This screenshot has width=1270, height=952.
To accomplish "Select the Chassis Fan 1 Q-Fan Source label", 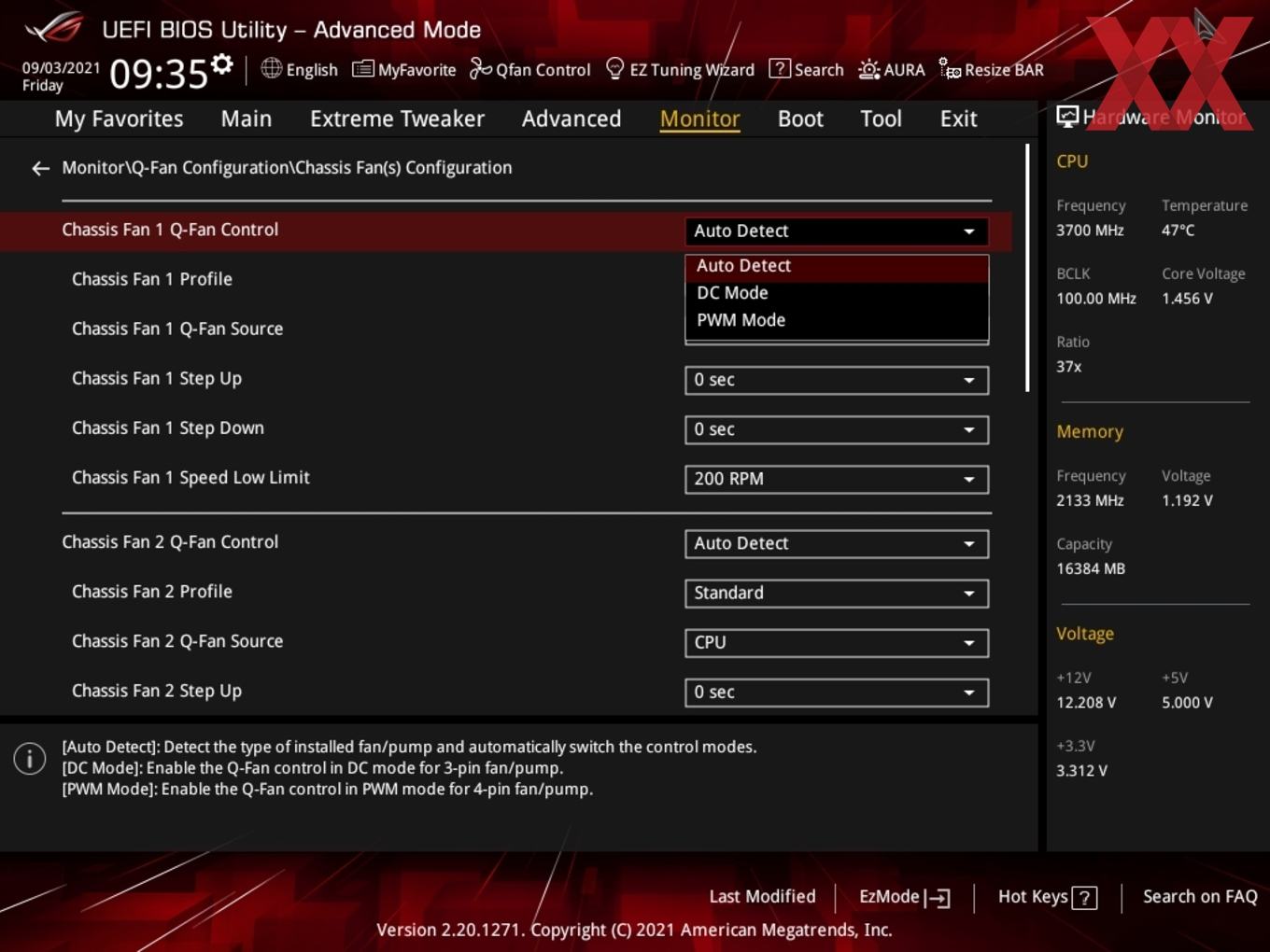I will tap(177, 329).
